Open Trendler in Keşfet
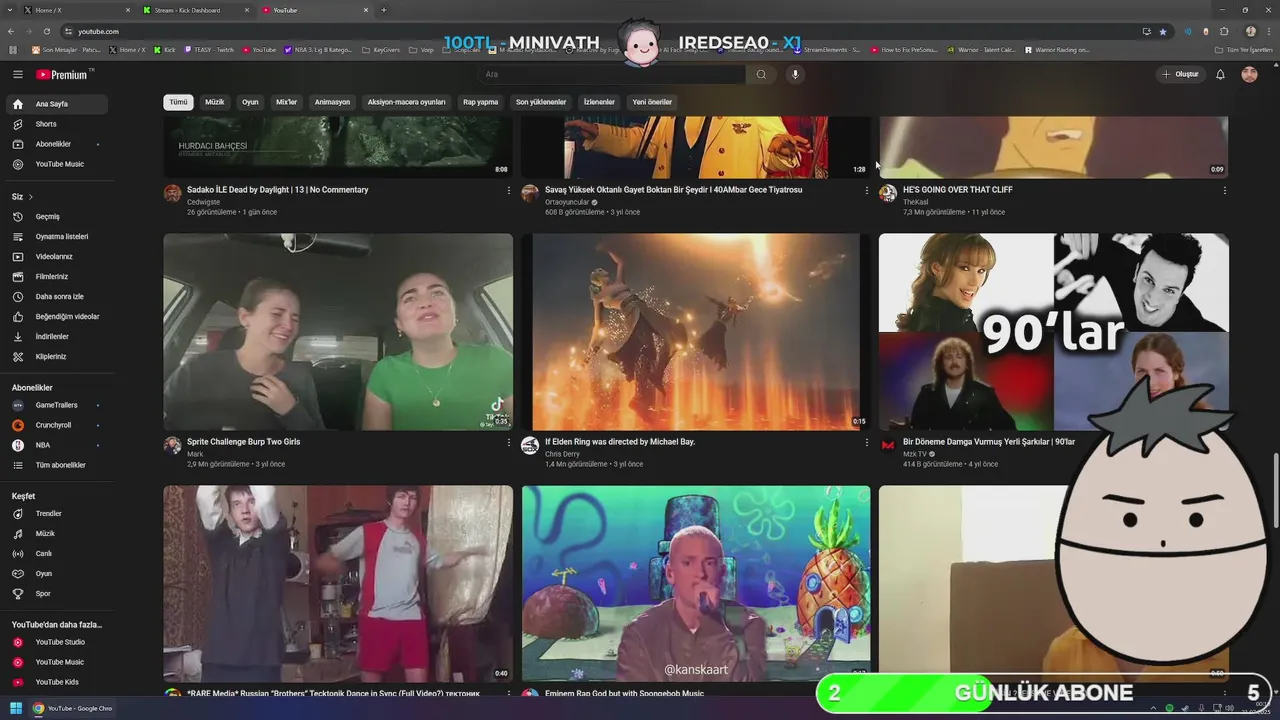Viewport: 1280px width, 720px height. coord(57,513)
